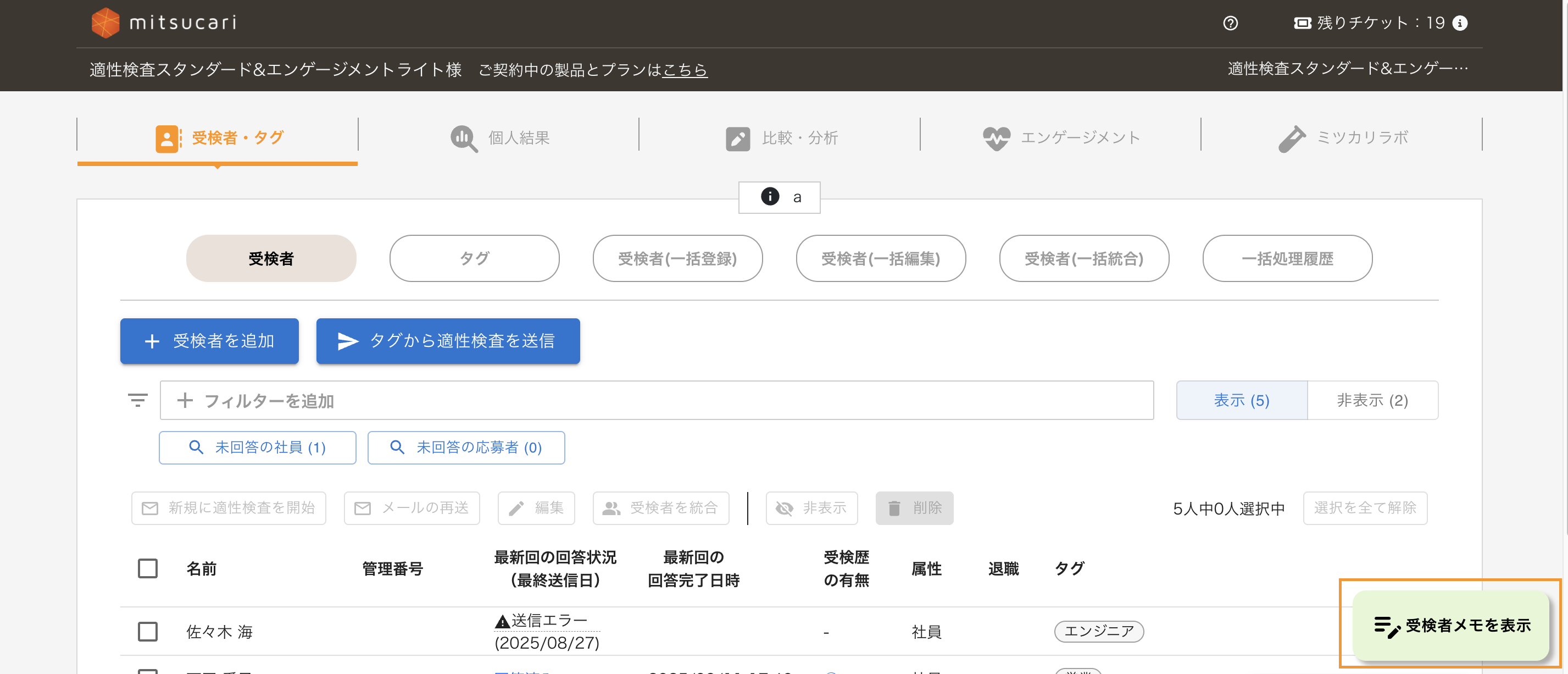The height and width of the screenshot is (674, 1568).
Task: Select the タグ sub-tab
Action: (474, 258)
